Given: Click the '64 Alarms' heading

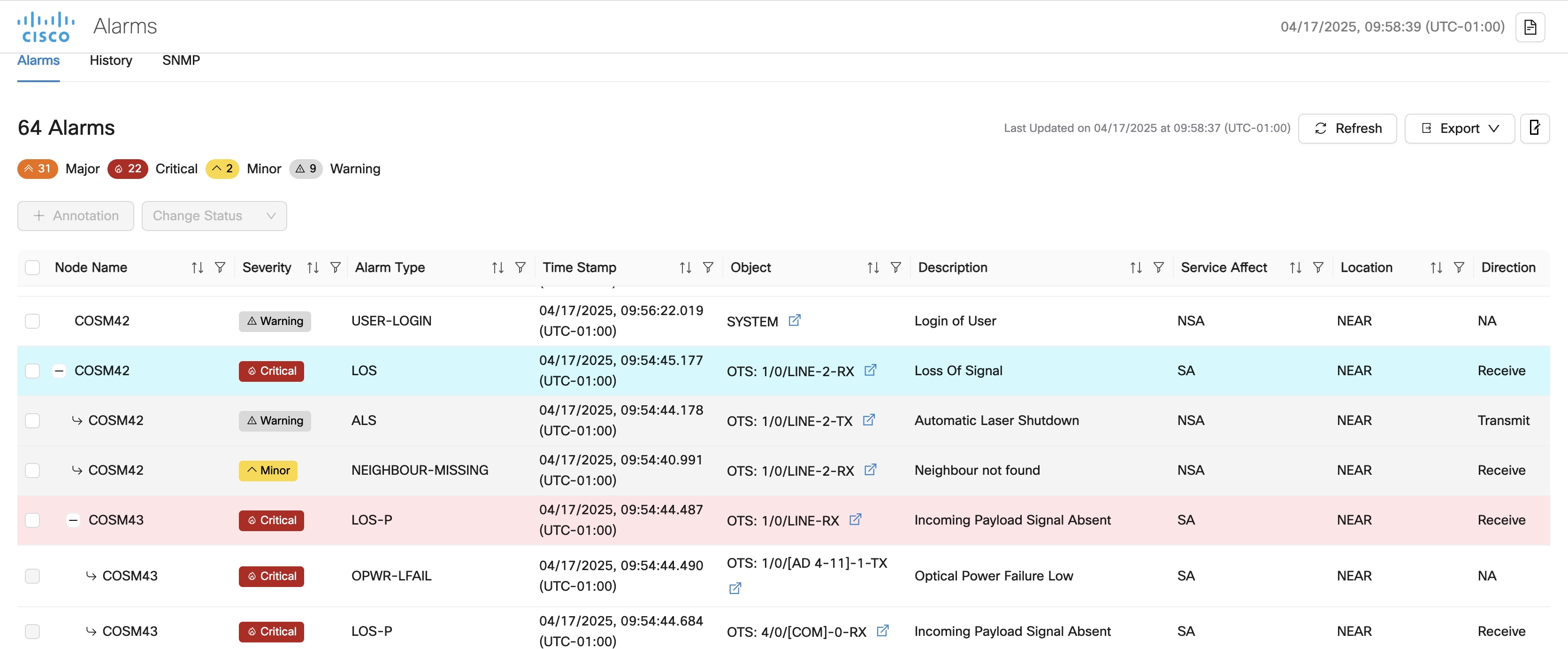Looking at the screenshot, I should click(66, 128).
